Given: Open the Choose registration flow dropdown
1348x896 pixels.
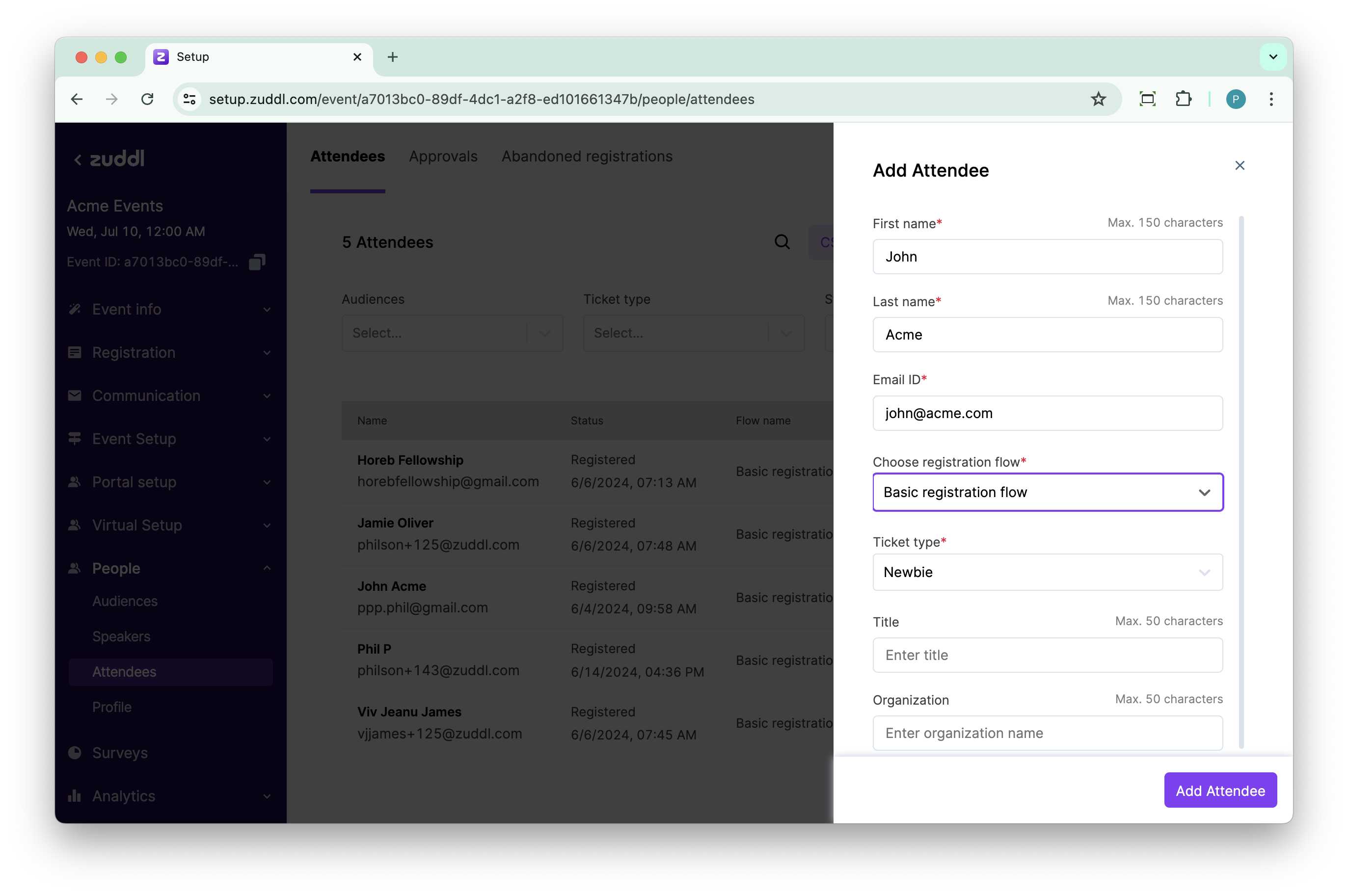Looking at the screenshot, I should [1047, 492].
